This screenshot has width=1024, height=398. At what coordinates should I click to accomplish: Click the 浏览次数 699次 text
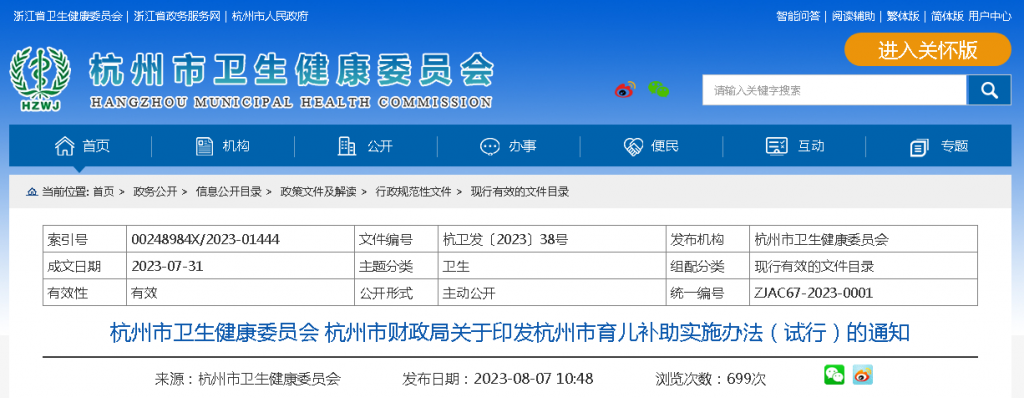pyautogui.click(x=711, y=378)
